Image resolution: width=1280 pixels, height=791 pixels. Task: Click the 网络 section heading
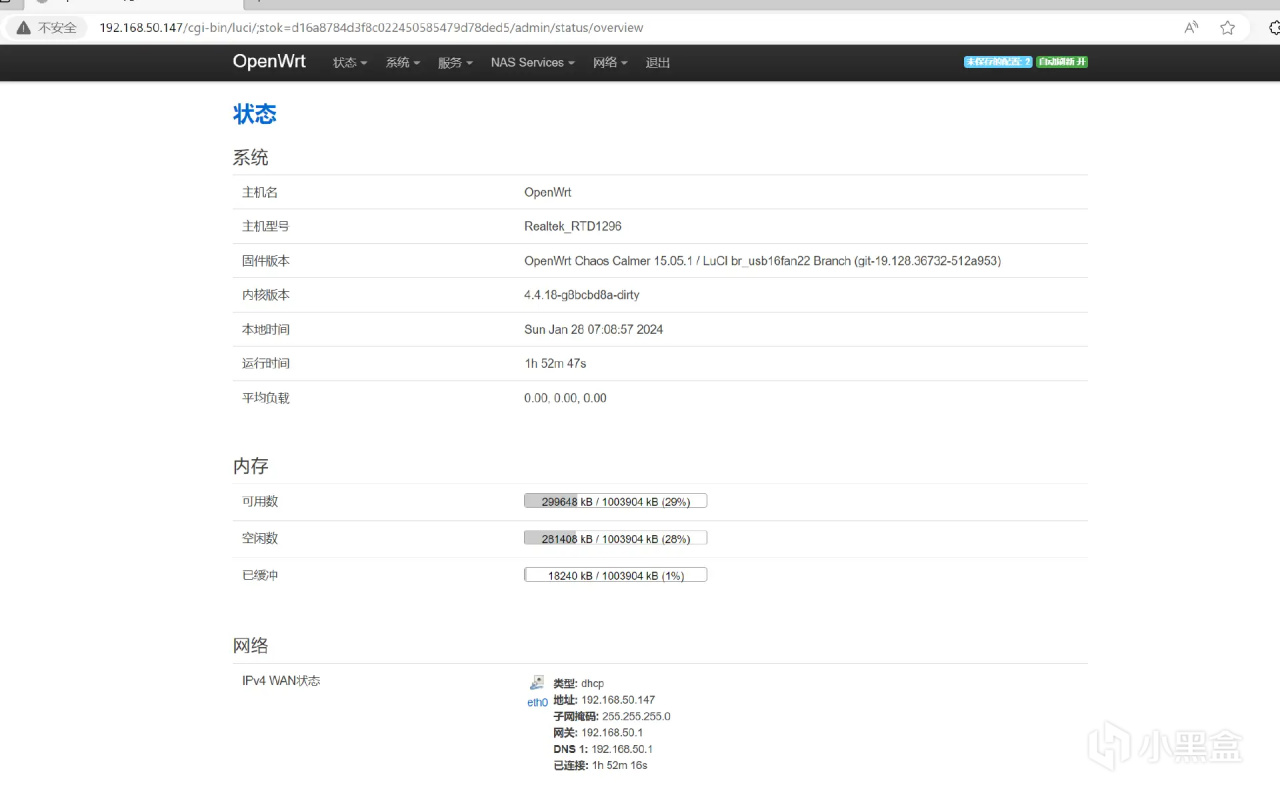coord(251,645)
